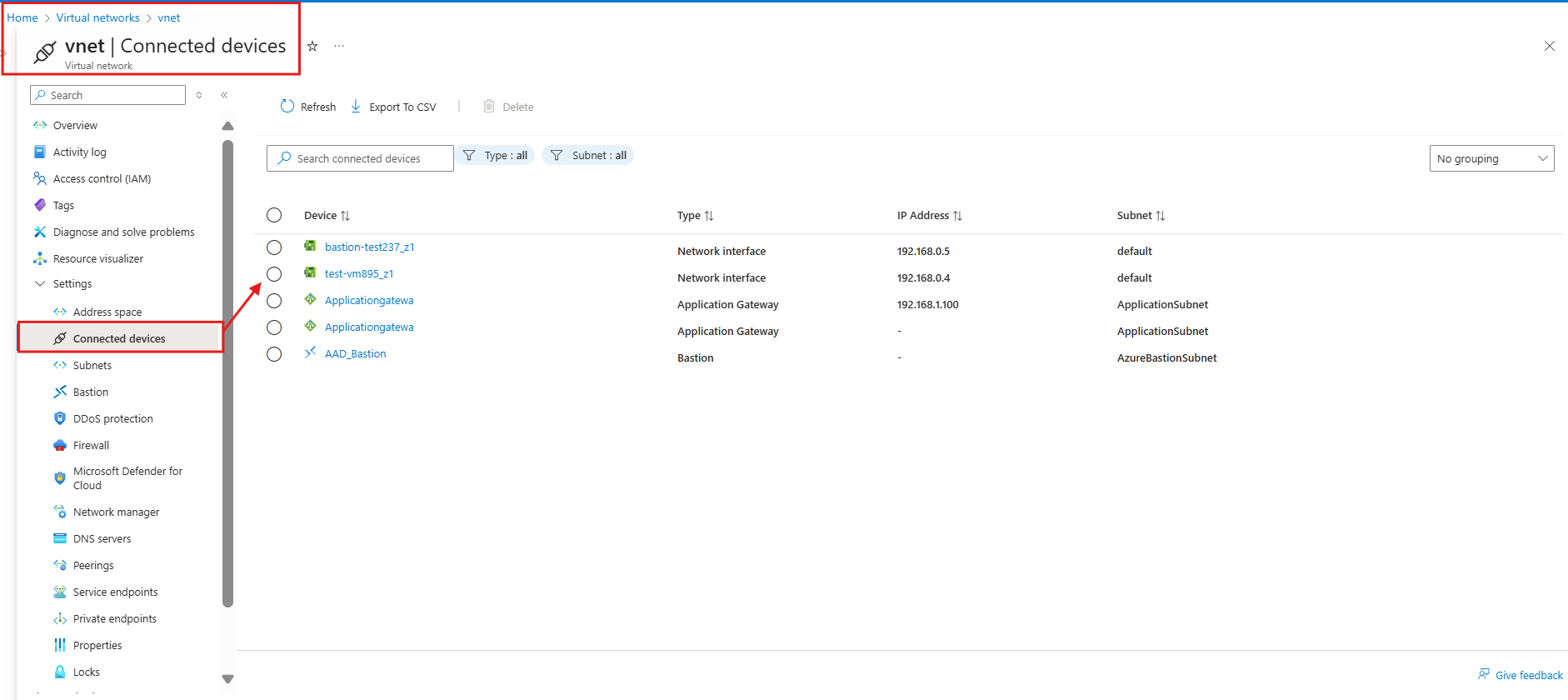Click the Give feedback link
Viewport: 1568px width, 700px height.
pos(1529,675)
